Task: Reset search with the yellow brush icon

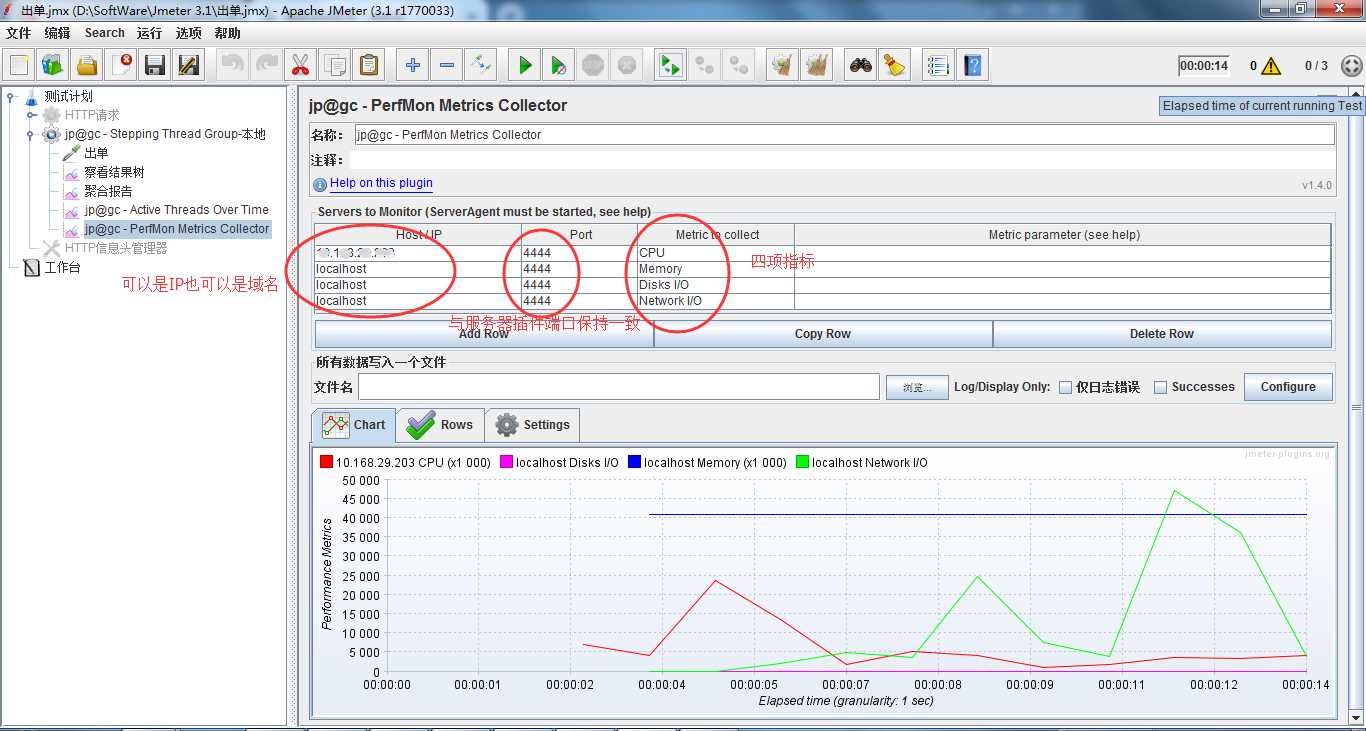Action: click(894, 66)
